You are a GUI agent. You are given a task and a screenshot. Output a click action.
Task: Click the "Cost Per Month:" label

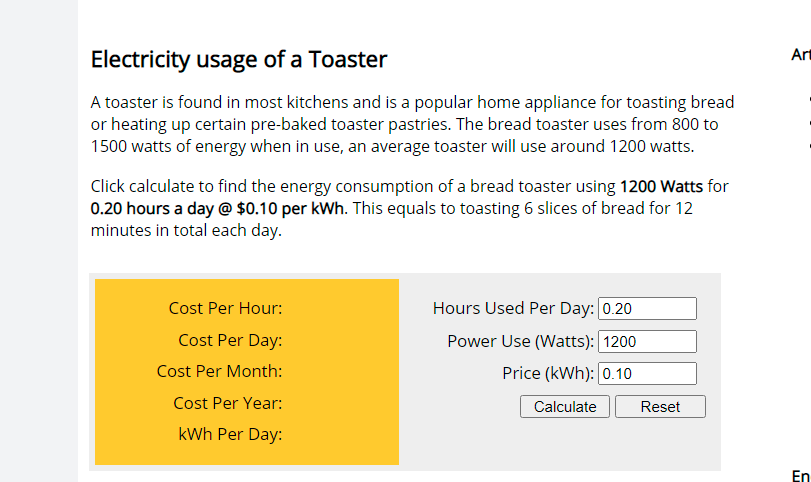pyautogui.click(x=219, y=371)
